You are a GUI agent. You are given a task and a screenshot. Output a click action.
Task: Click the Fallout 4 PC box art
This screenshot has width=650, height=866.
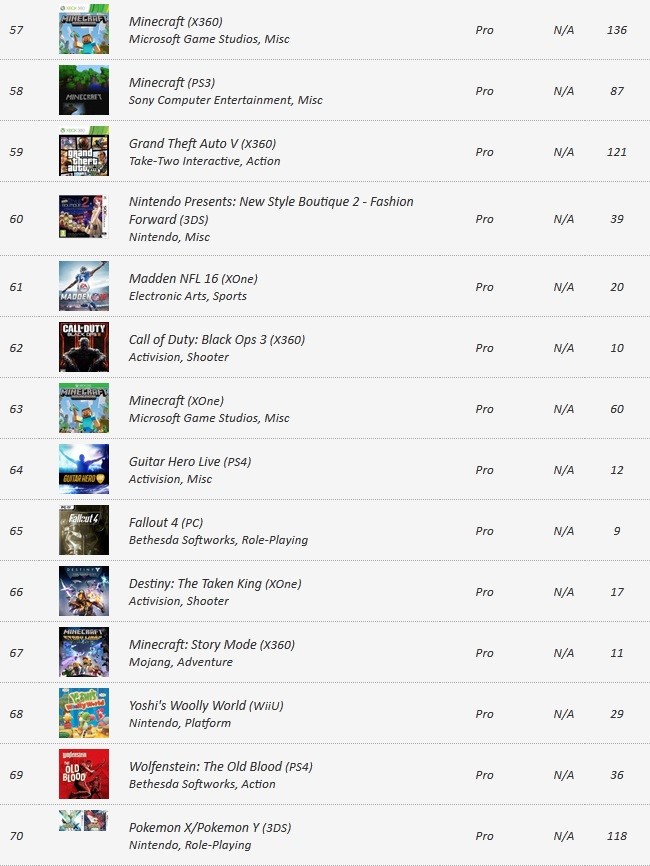point(84,530)
